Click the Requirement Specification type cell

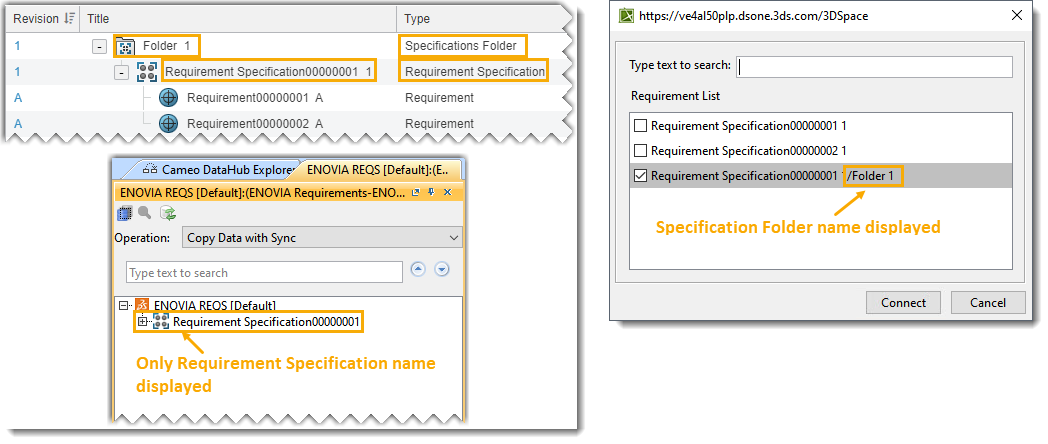[475, 72]
